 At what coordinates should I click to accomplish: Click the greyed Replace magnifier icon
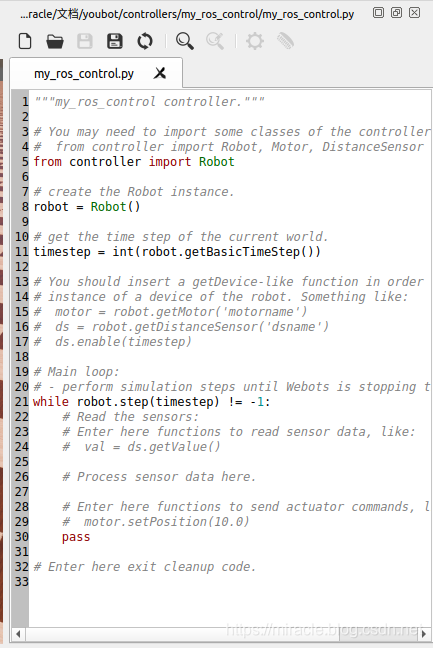215,41
